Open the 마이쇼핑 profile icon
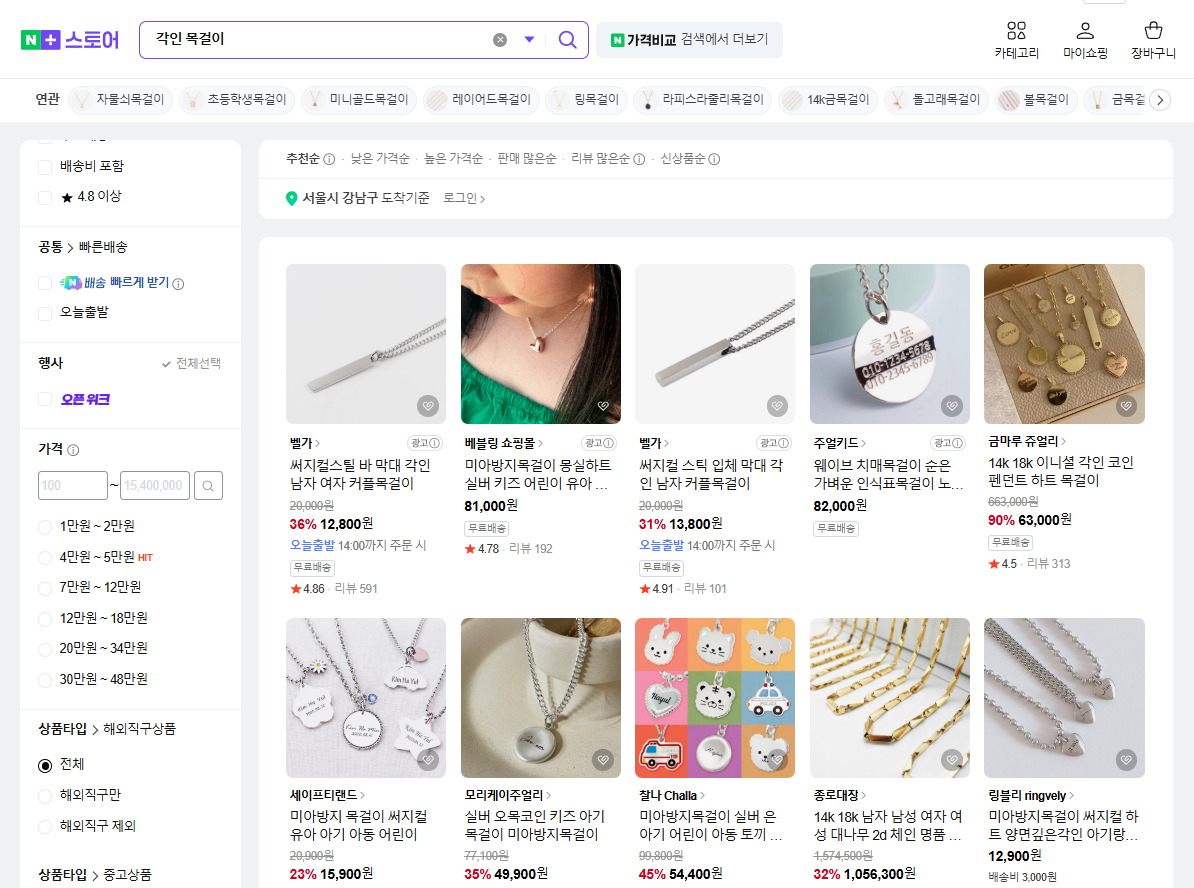The height and width of the screenshot is (888, 1194). tap(1085, 30)
